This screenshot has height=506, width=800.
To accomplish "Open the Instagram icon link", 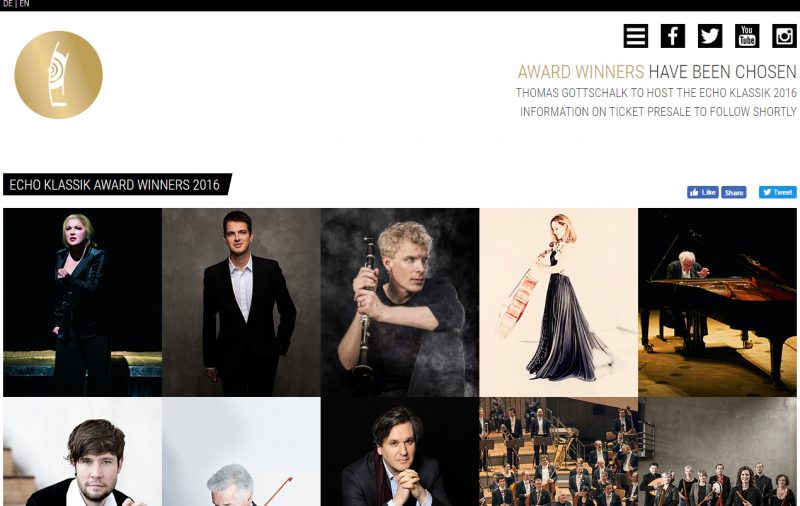I will 784,36.
